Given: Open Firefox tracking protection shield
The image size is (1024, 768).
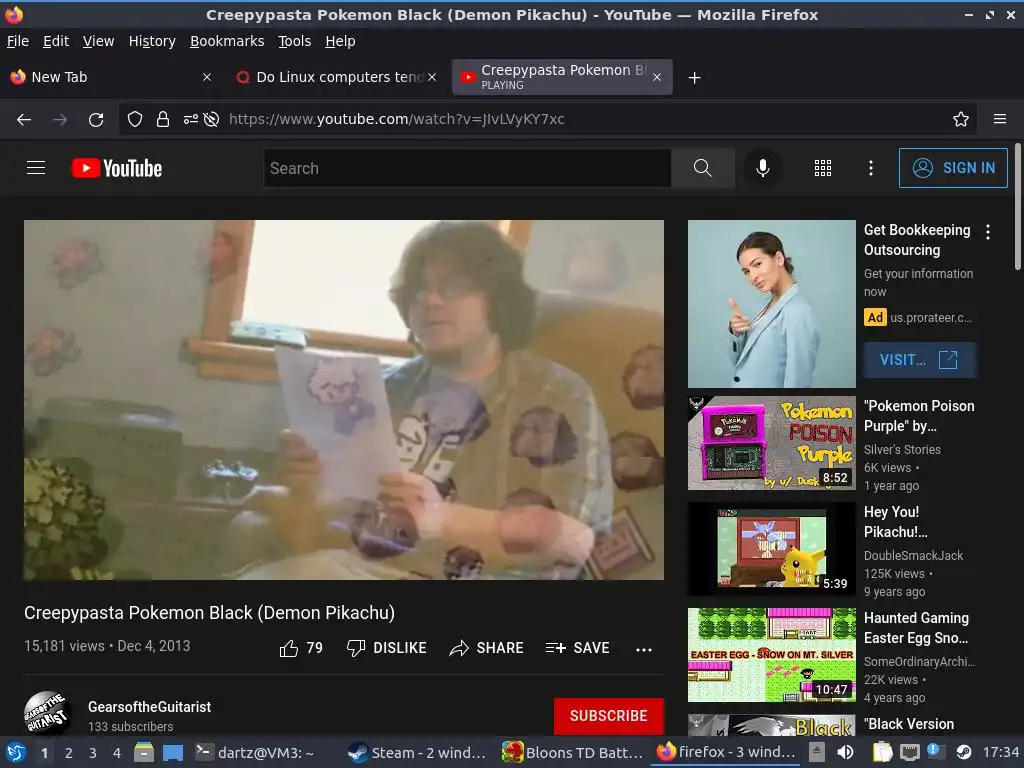Looking at the screenshot, I should point(135,119).
